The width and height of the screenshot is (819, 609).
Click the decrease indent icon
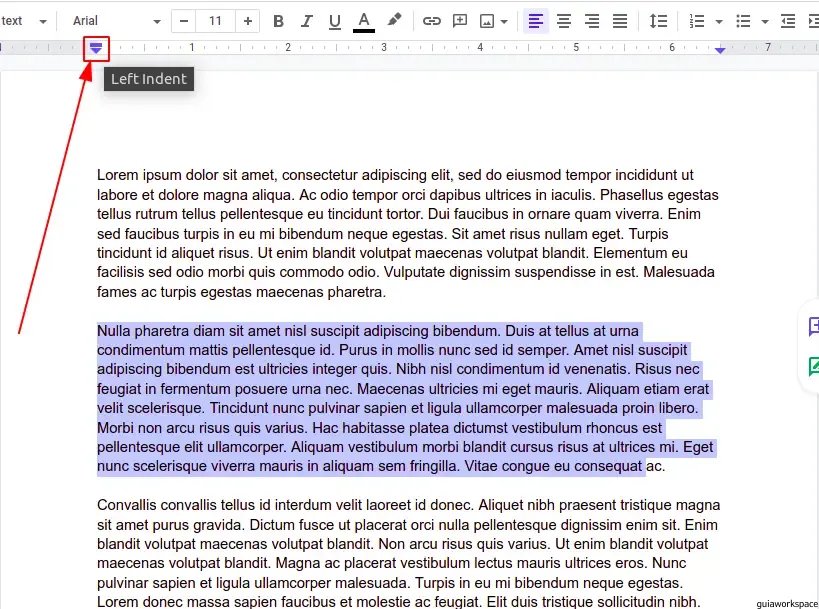tap(788, 21)
